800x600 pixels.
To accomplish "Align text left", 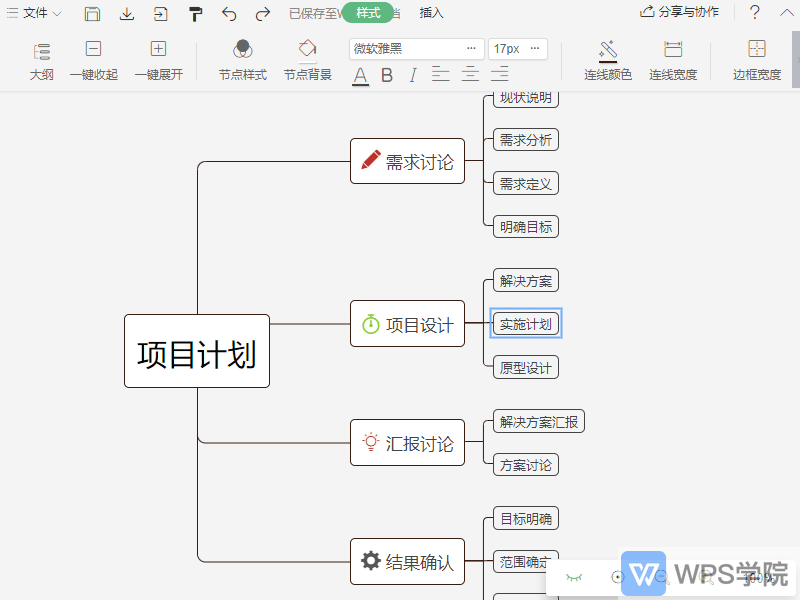I will pyautogui.click(x=440, y=74).
